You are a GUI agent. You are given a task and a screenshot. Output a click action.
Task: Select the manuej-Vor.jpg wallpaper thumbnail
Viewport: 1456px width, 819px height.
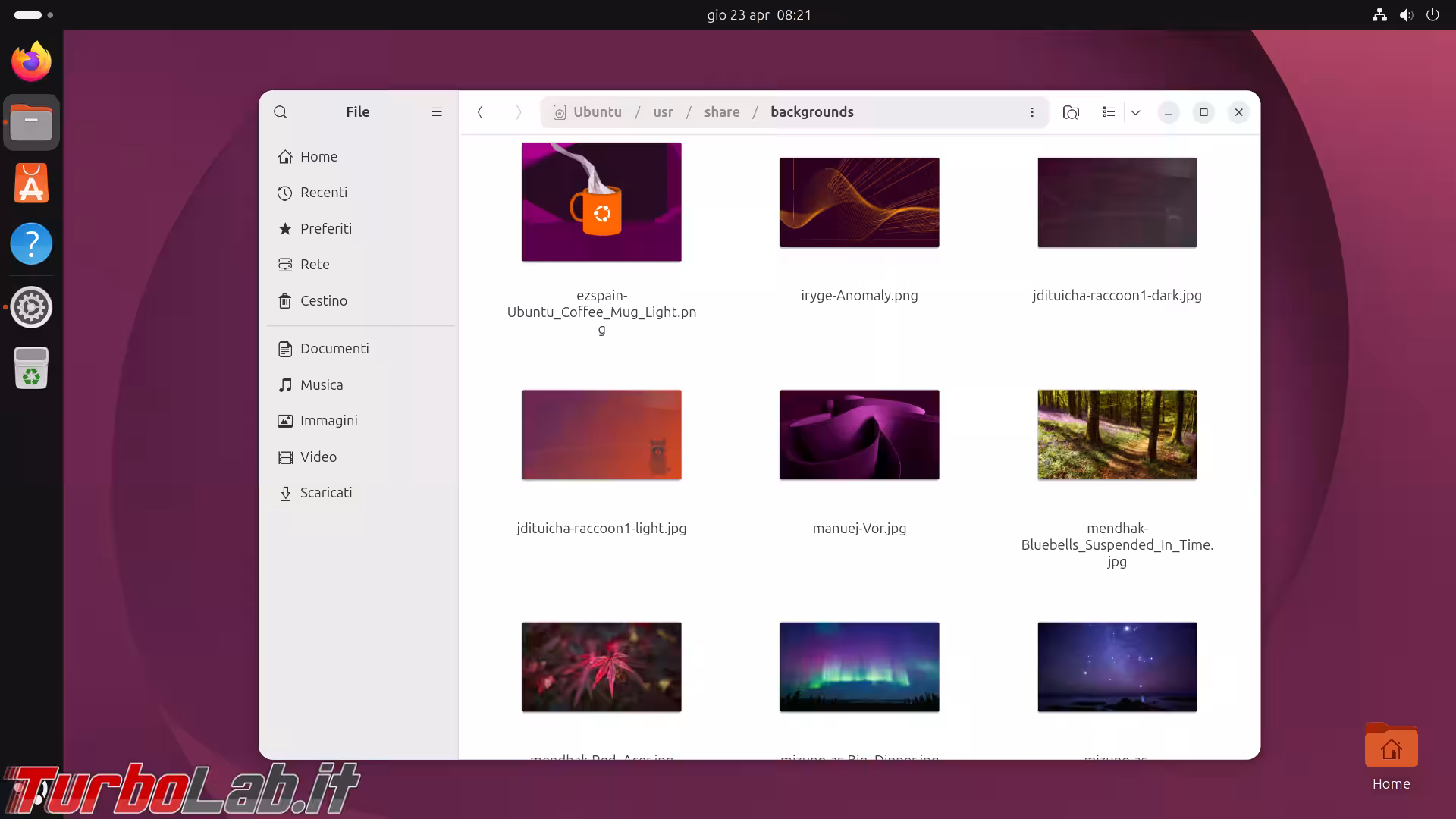859,435
